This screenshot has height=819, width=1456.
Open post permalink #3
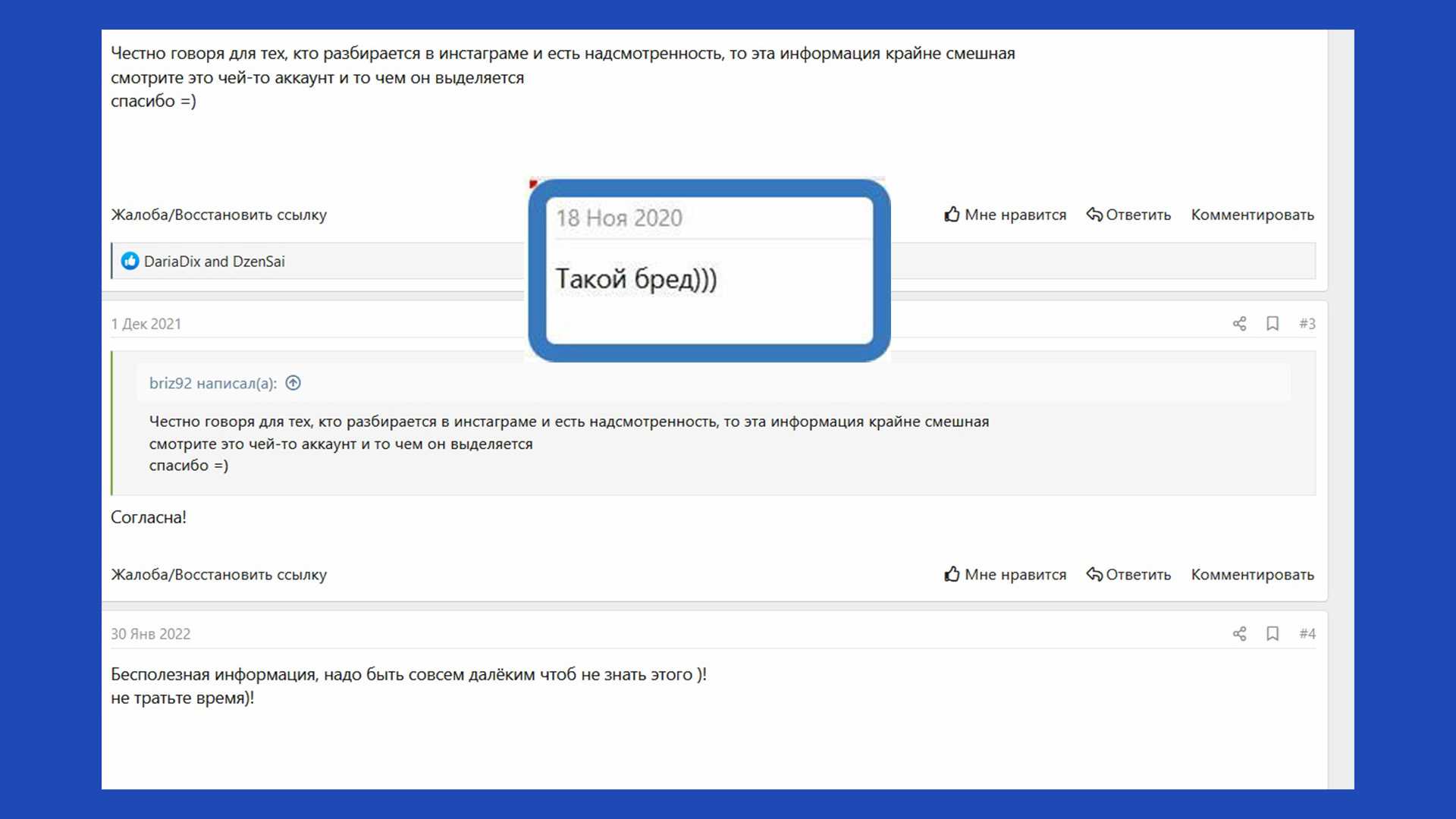click(x=1307, y=324)
